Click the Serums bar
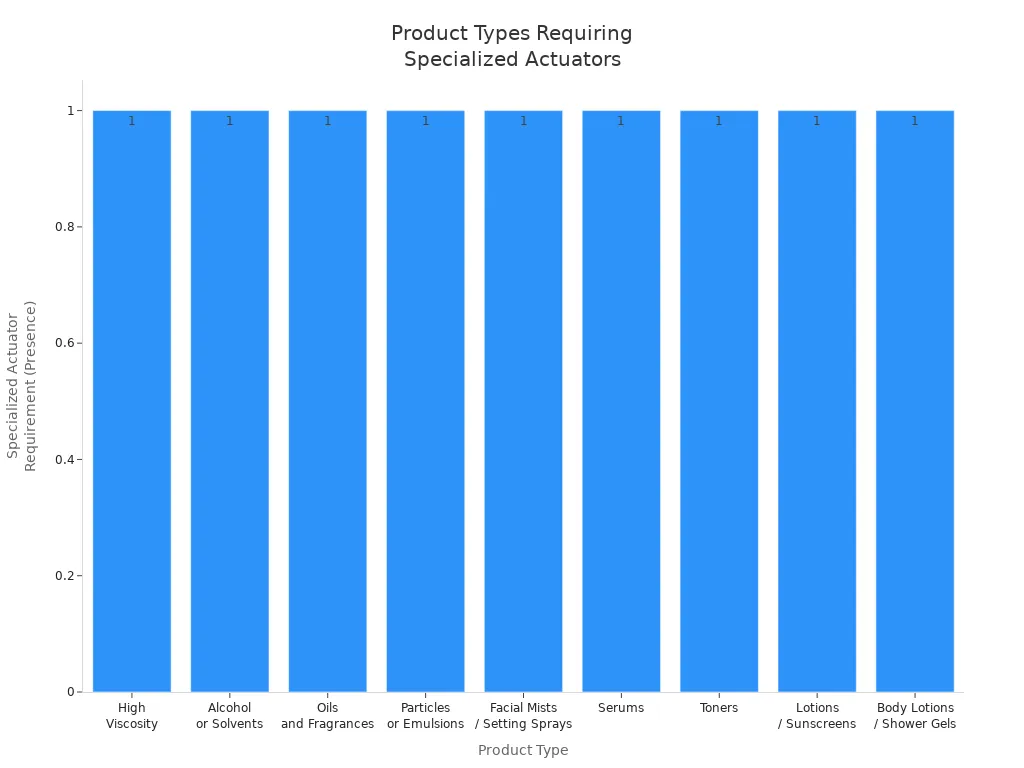Screen dimensions: 1024x768 pyautogui.click(x=621, y=400)
